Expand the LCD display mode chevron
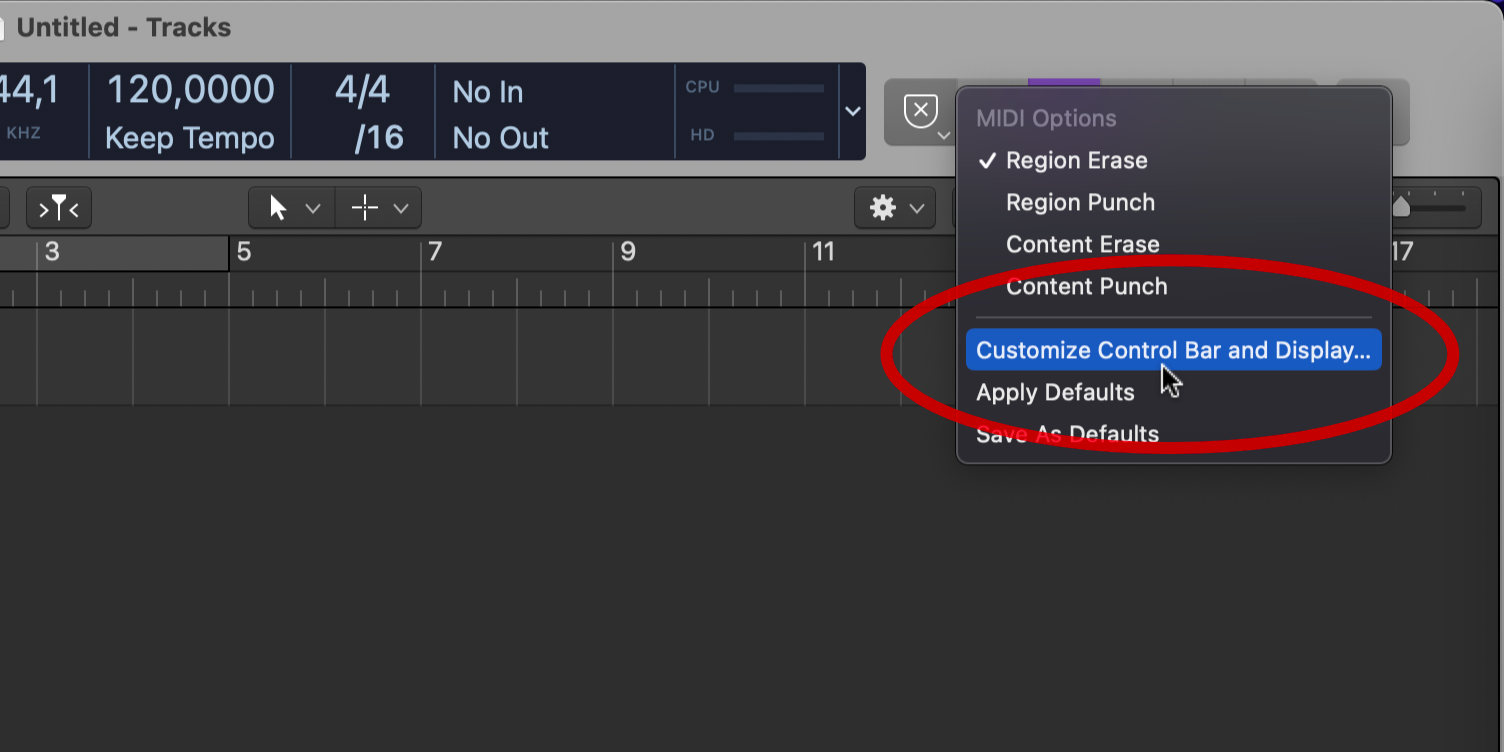The width and height of the screenshot is (1504, 752). (x=853, y=111)
